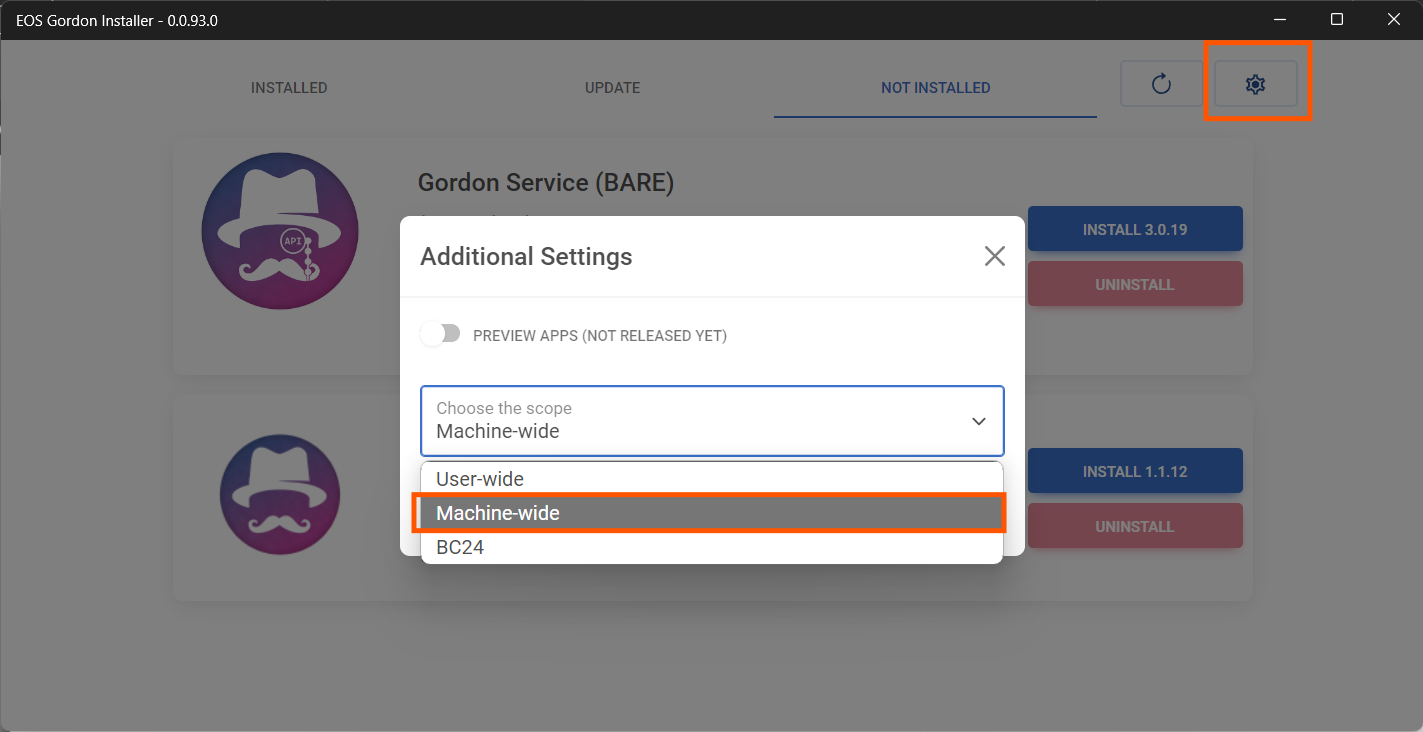
Task: Click the second Gordon mustache logo
Action: click(280, 494)
